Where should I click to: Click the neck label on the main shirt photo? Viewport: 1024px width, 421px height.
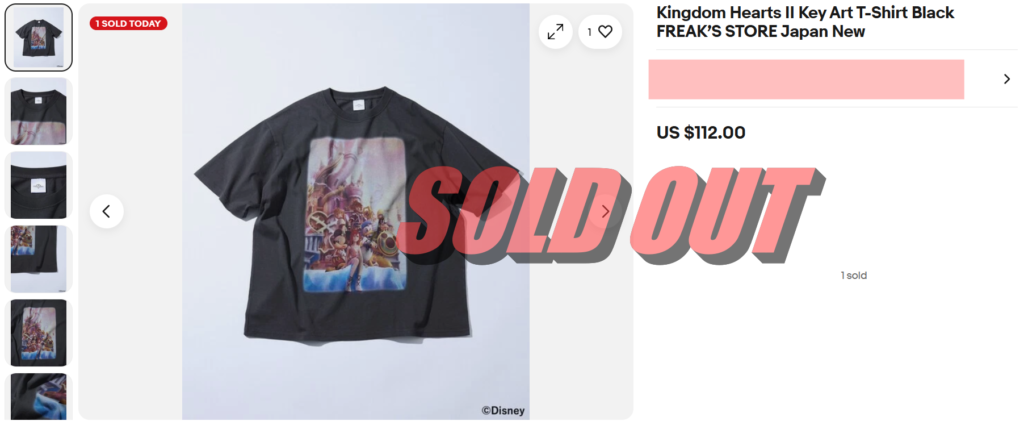pos(357,104)
